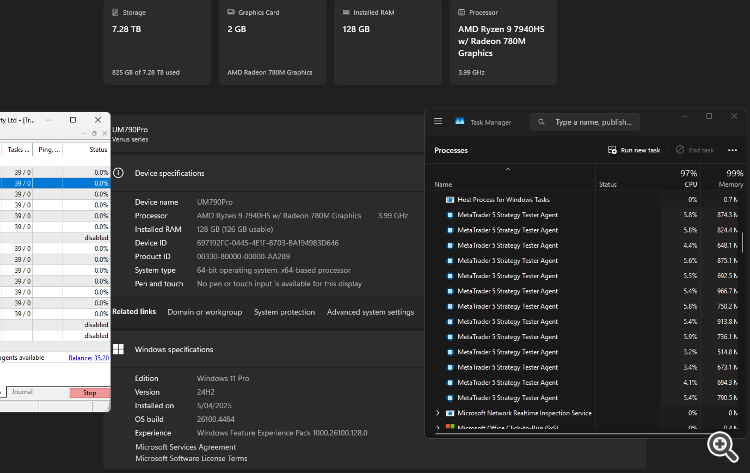Click the Microsoft Network Realtime Inspection Service icon
The height and width of the screenshot is (473, 750).
coord(450,413)
